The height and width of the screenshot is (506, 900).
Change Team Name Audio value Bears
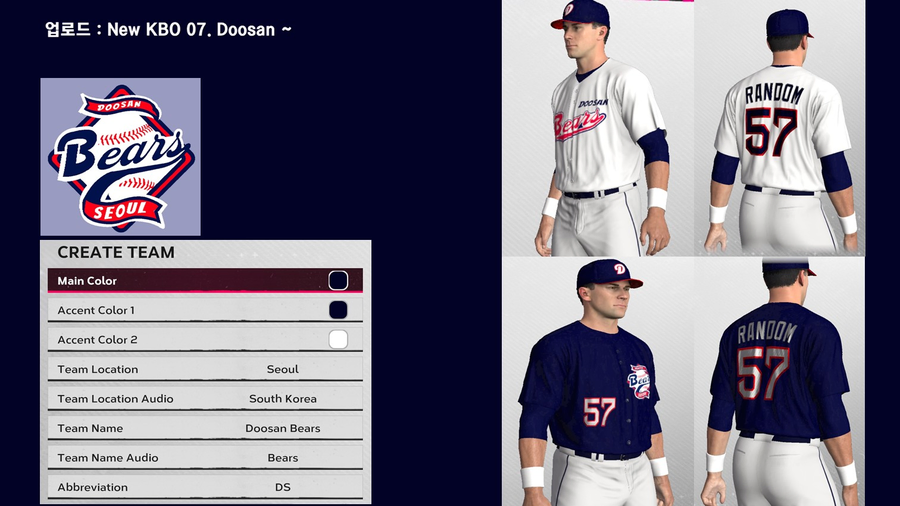(x=205, y=457)
